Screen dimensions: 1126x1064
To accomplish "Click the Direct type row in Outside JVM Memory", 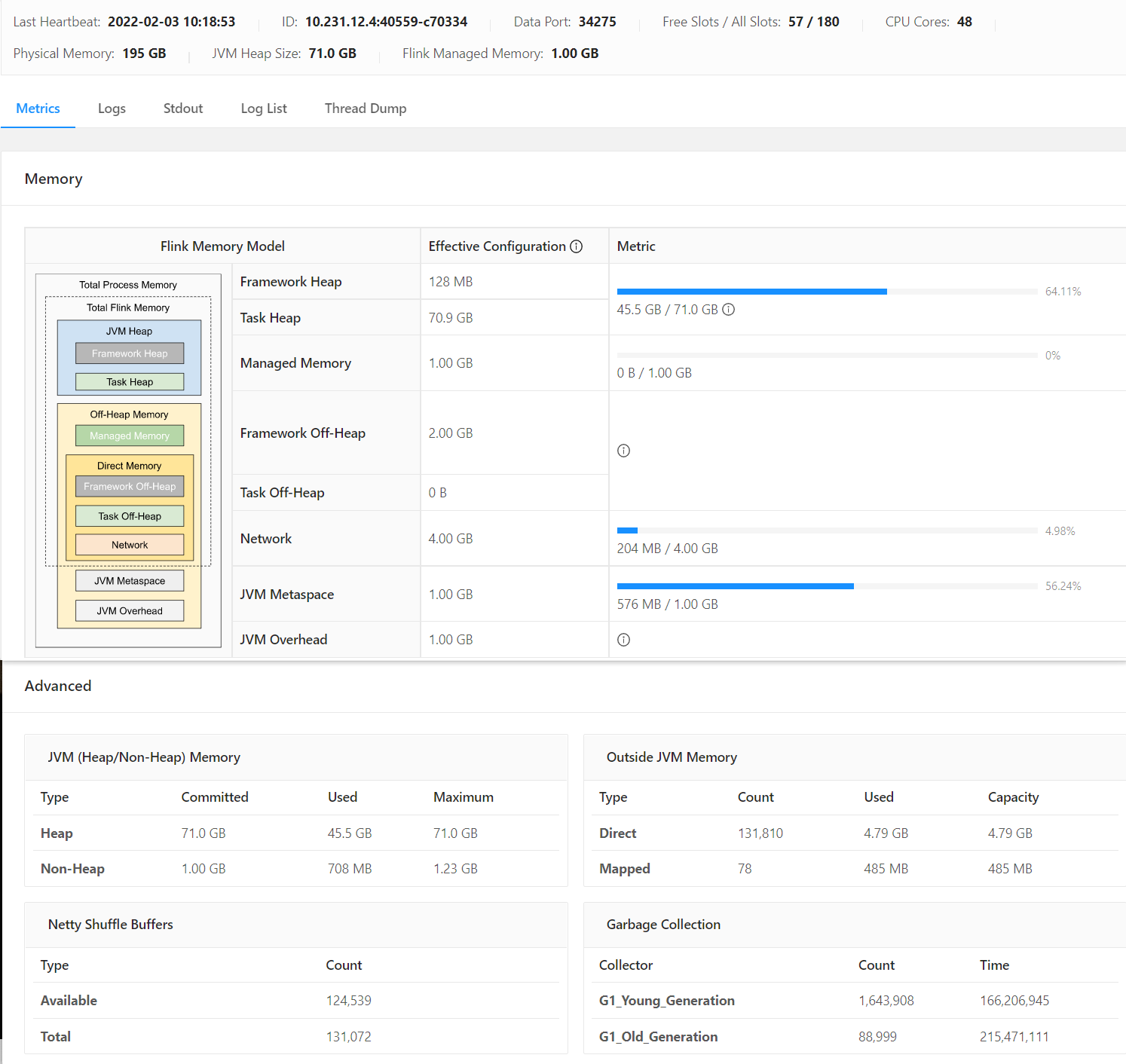I will (618, 833).
